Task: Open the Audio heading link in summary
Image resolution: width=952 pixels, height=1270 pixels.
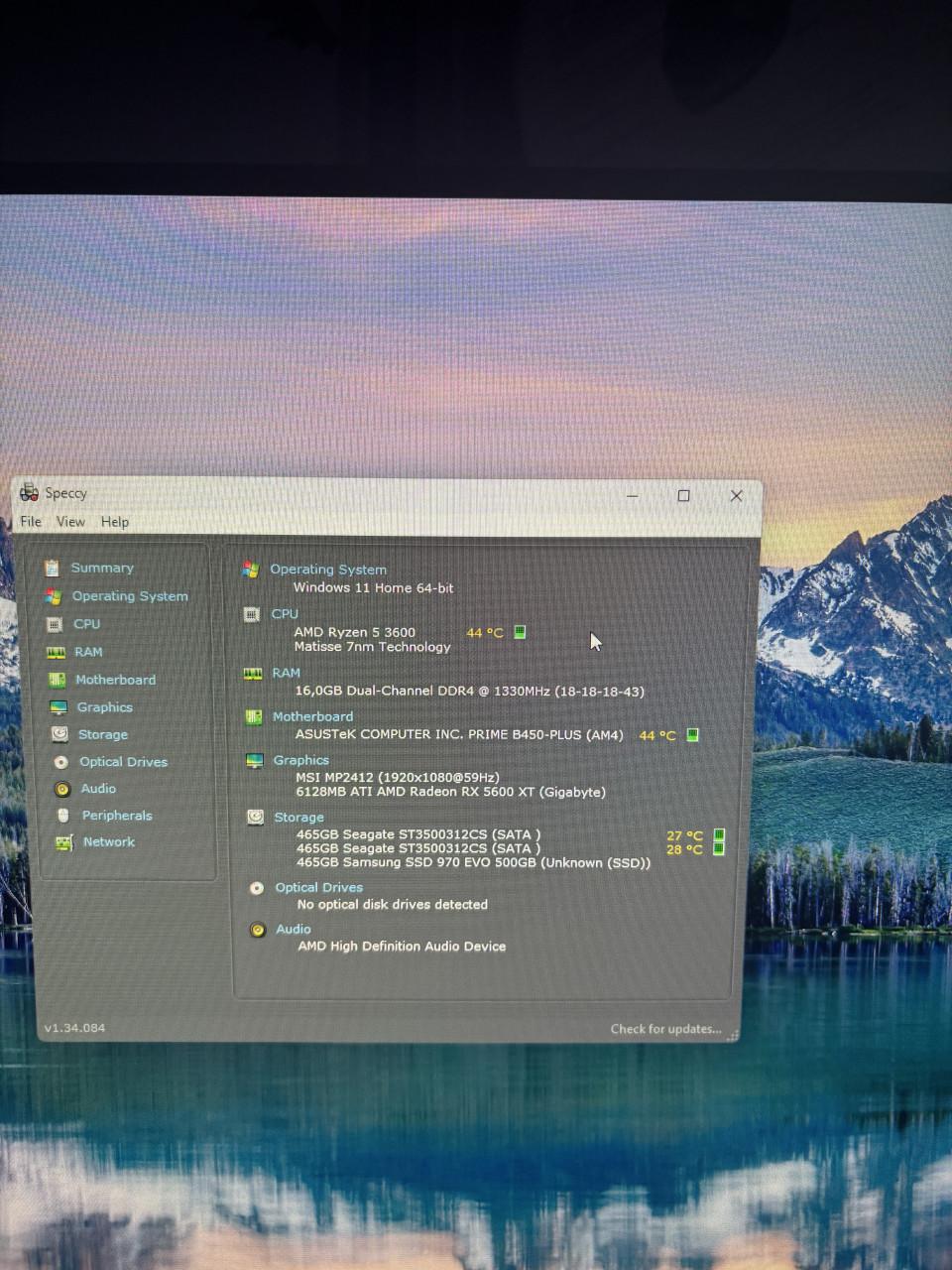Action: pos(294,930)
